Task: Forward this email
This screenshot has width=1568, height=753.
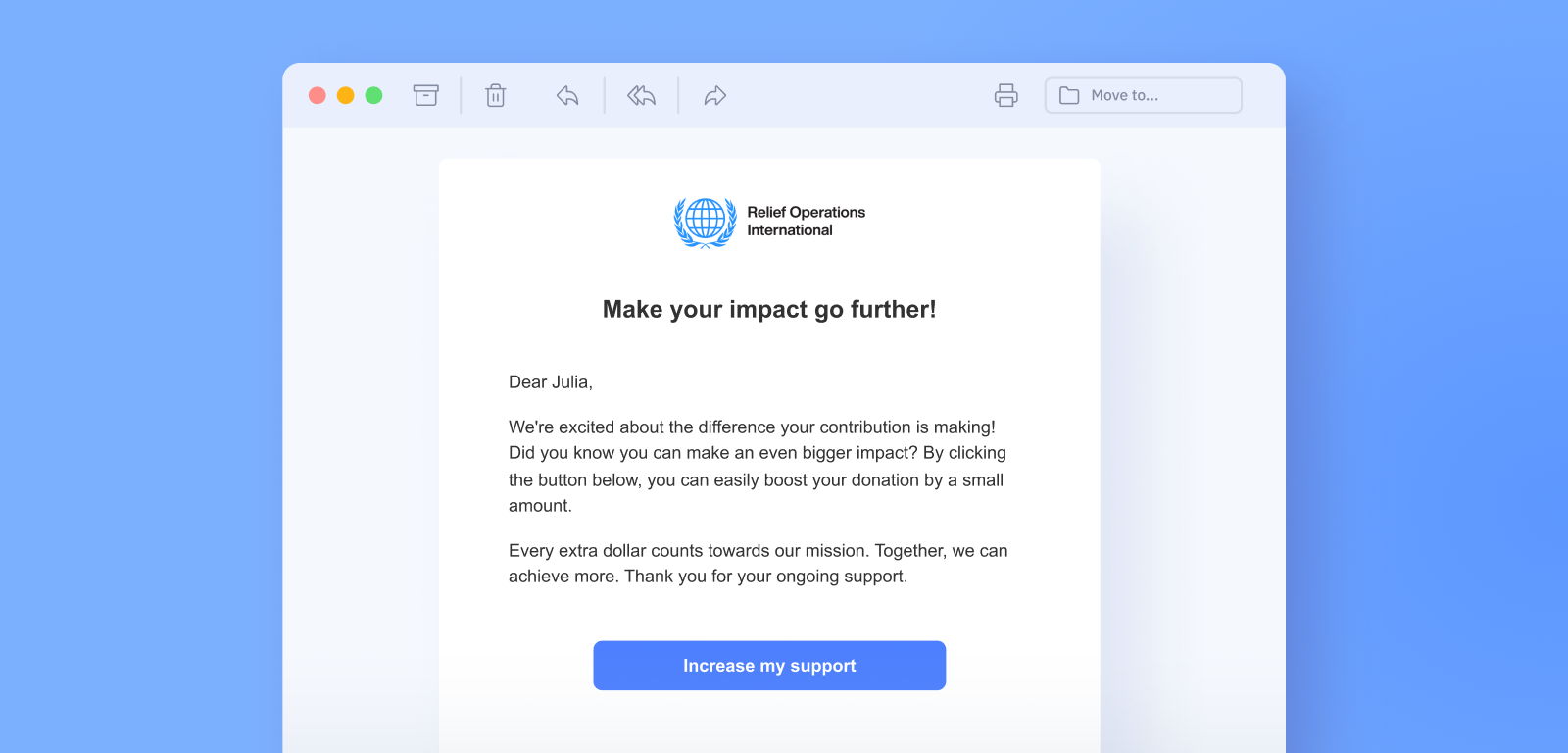Action: [x=715, y=95]
